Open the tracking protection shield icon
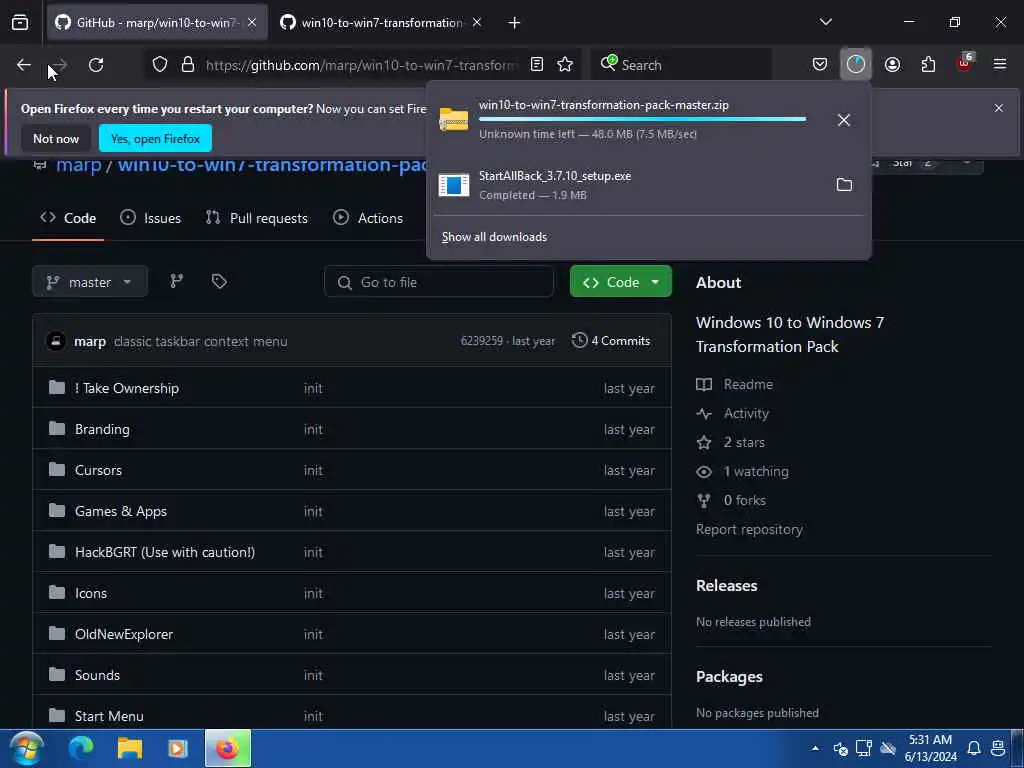 [160, 65]
